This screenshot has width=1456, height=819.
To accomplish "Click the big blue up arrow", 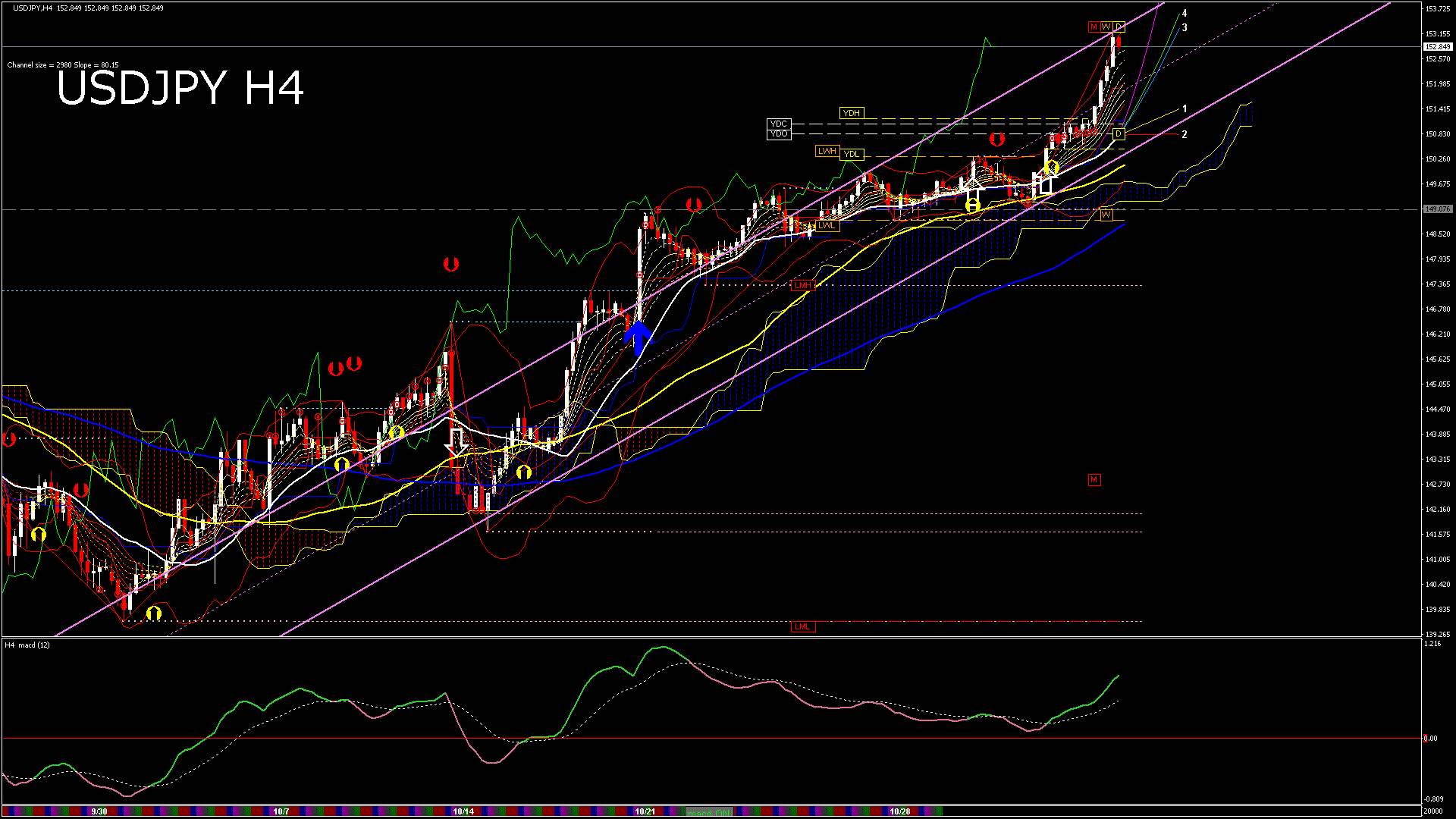I will tap(638, 337).
